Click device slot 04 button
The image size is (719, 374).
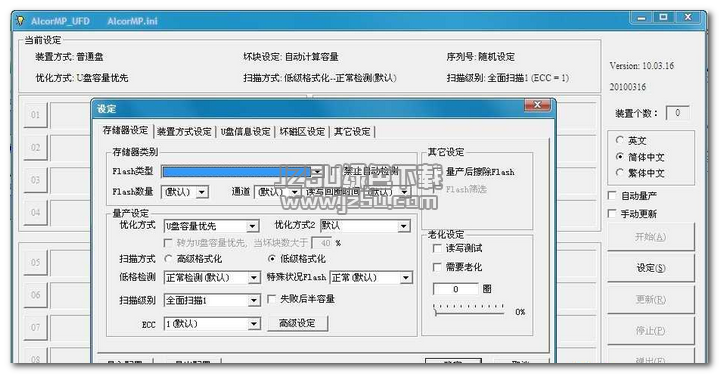(x=35, y=212)
